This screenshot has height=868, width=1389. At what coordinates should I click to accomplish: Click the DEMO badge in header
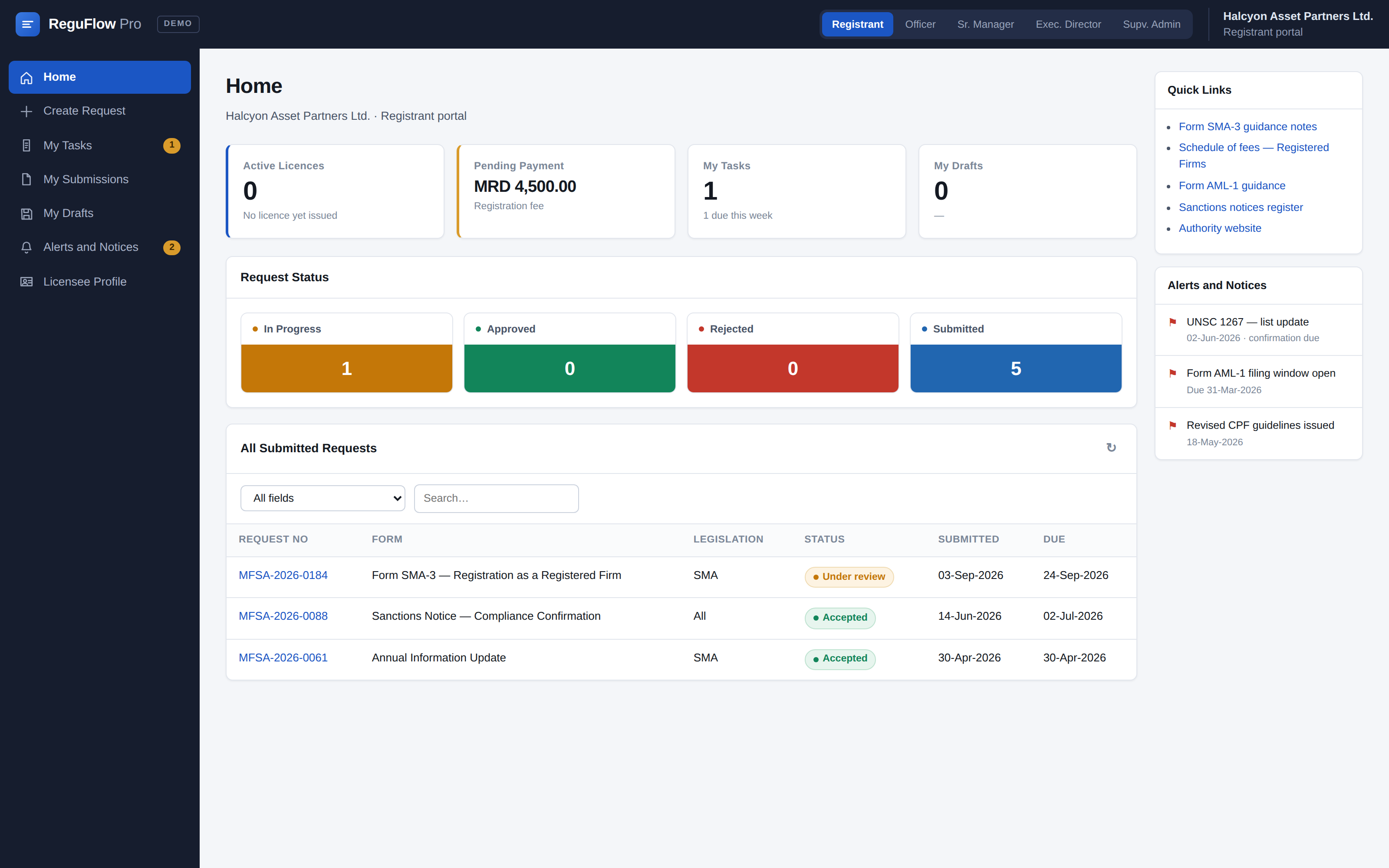[x=178, y=24]
